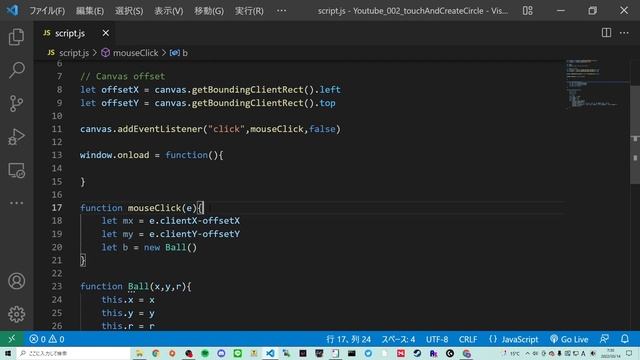Open the 表示(V) menu
This screenshot has height=360, width=640.
169,11
